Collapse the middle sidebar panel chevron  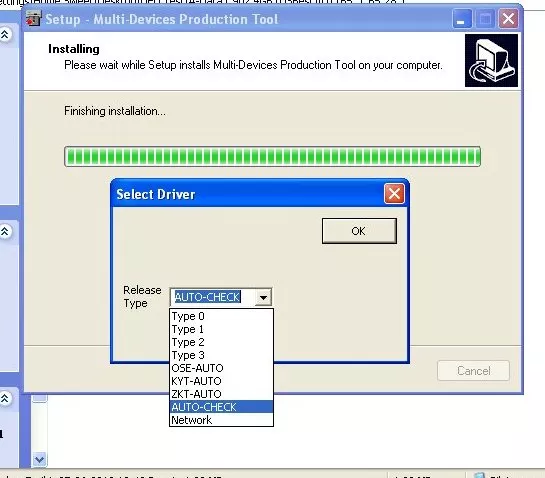click(x=5, y=231)
